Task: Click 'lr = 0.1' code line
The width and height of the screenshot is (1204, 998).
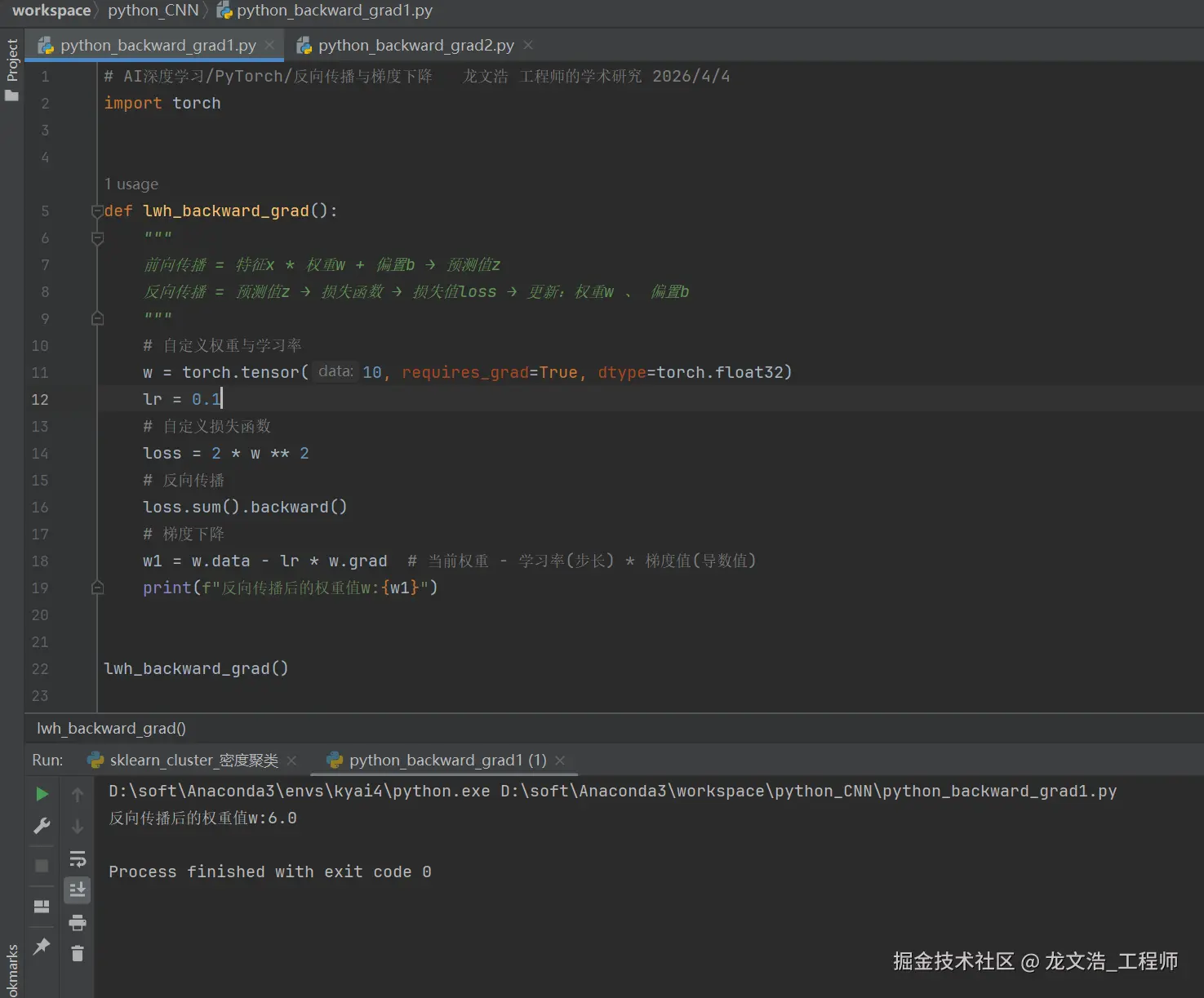Action: pos(182,399)
